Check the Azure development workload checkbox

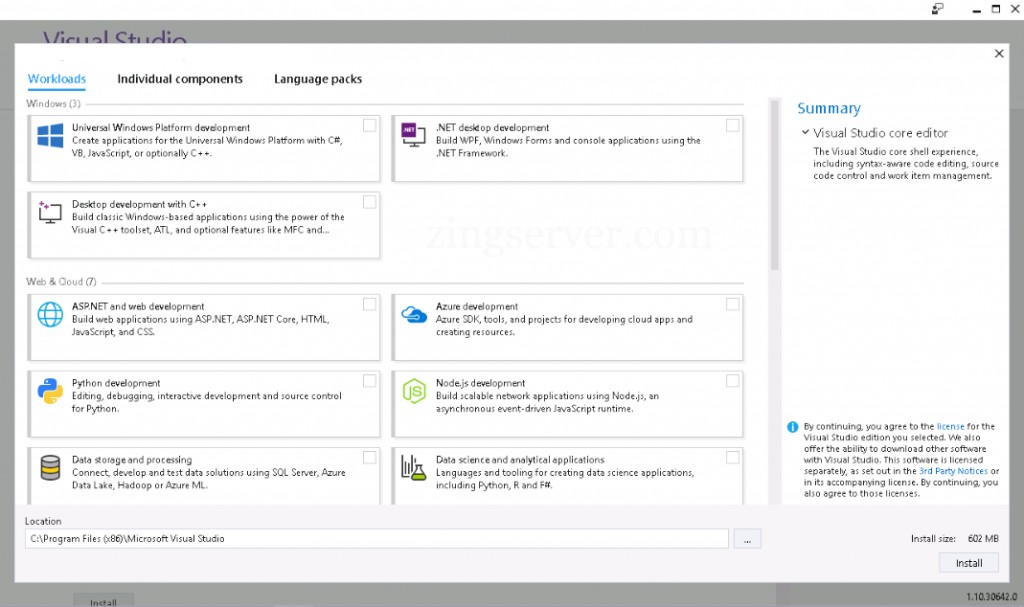[x=732, y=303]
